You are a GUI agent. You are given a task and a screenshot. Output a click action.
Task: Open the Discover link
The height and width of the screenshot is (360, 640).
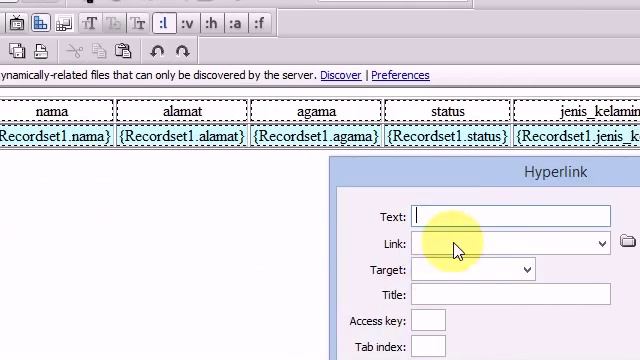tap(341, 75)
